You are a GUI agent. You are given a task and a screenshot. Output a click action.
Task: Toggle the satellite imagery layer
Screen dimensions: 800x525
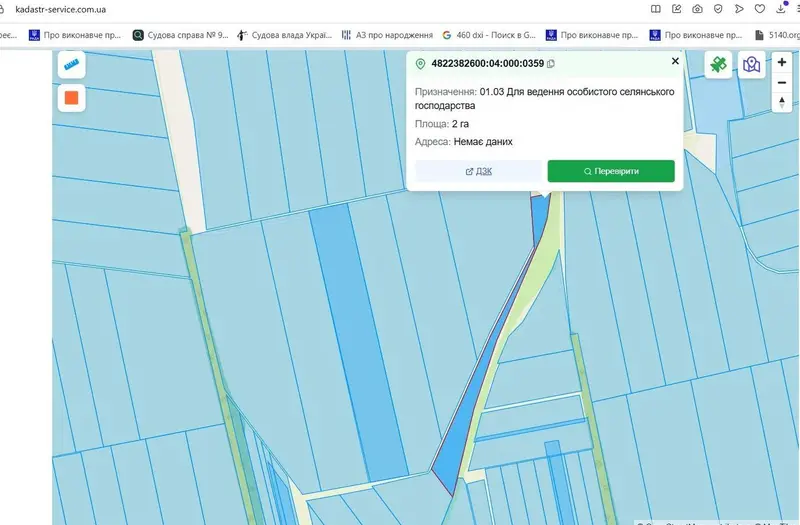point(718,65)
